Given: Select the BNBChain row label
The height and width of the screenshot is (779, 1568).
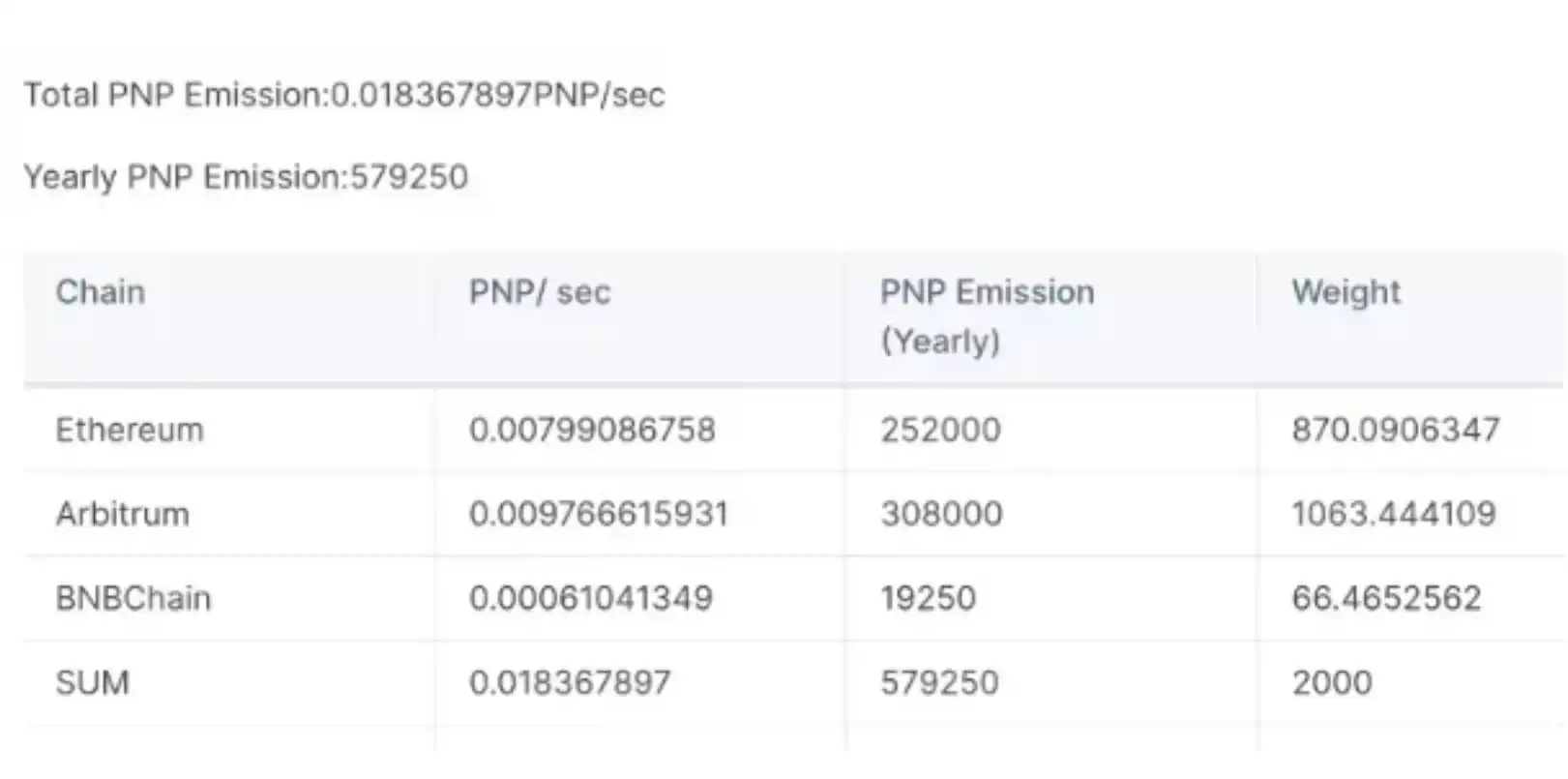Looking at the screenshot, I should click(133, 598).
